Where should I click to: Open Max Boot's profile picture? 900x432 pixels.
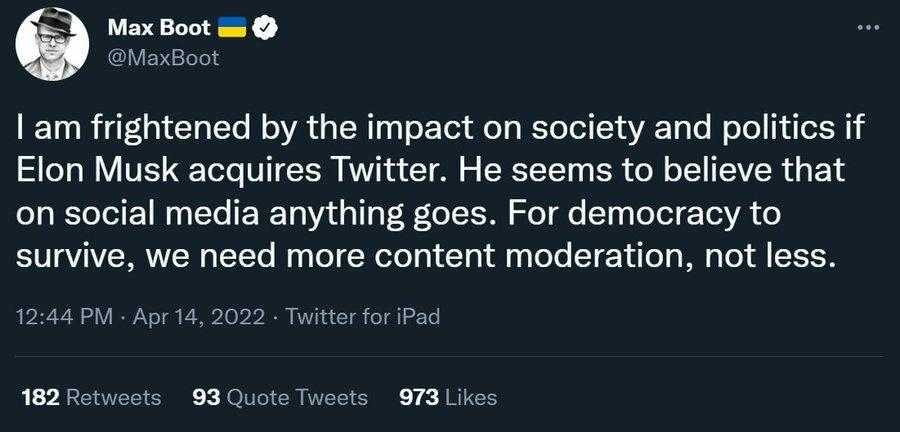pos(55,43)
